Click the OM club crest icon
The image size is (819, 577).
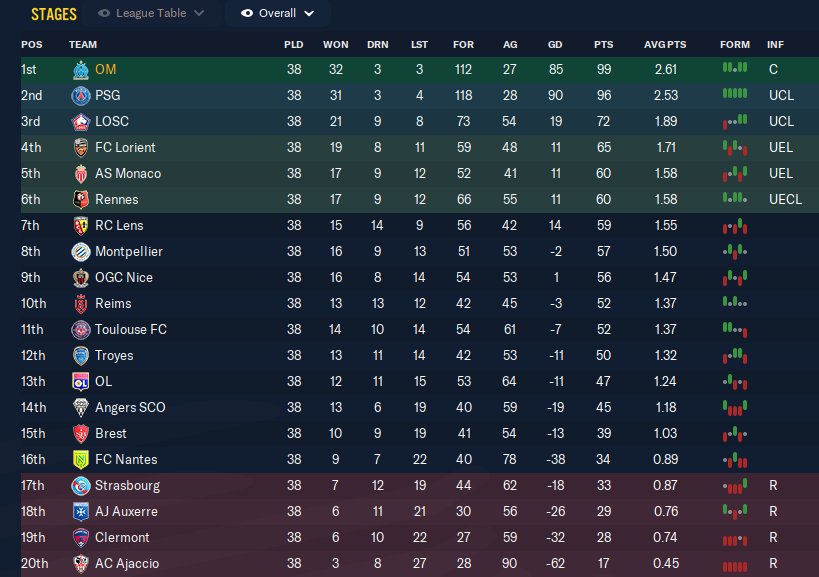point(80,70)
